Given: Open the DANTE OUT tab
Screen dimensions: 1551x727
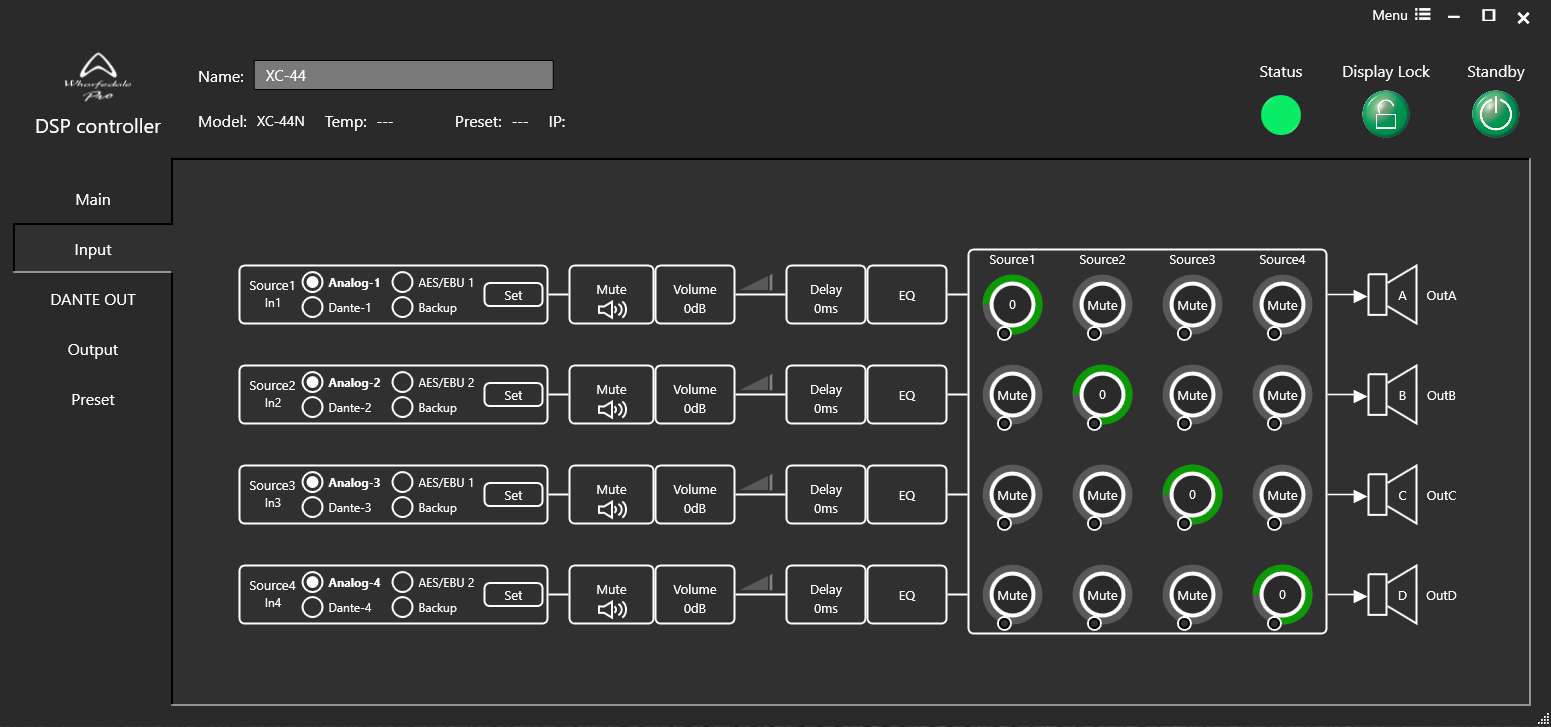Looking at the screenshot, I should pos(93,300).
